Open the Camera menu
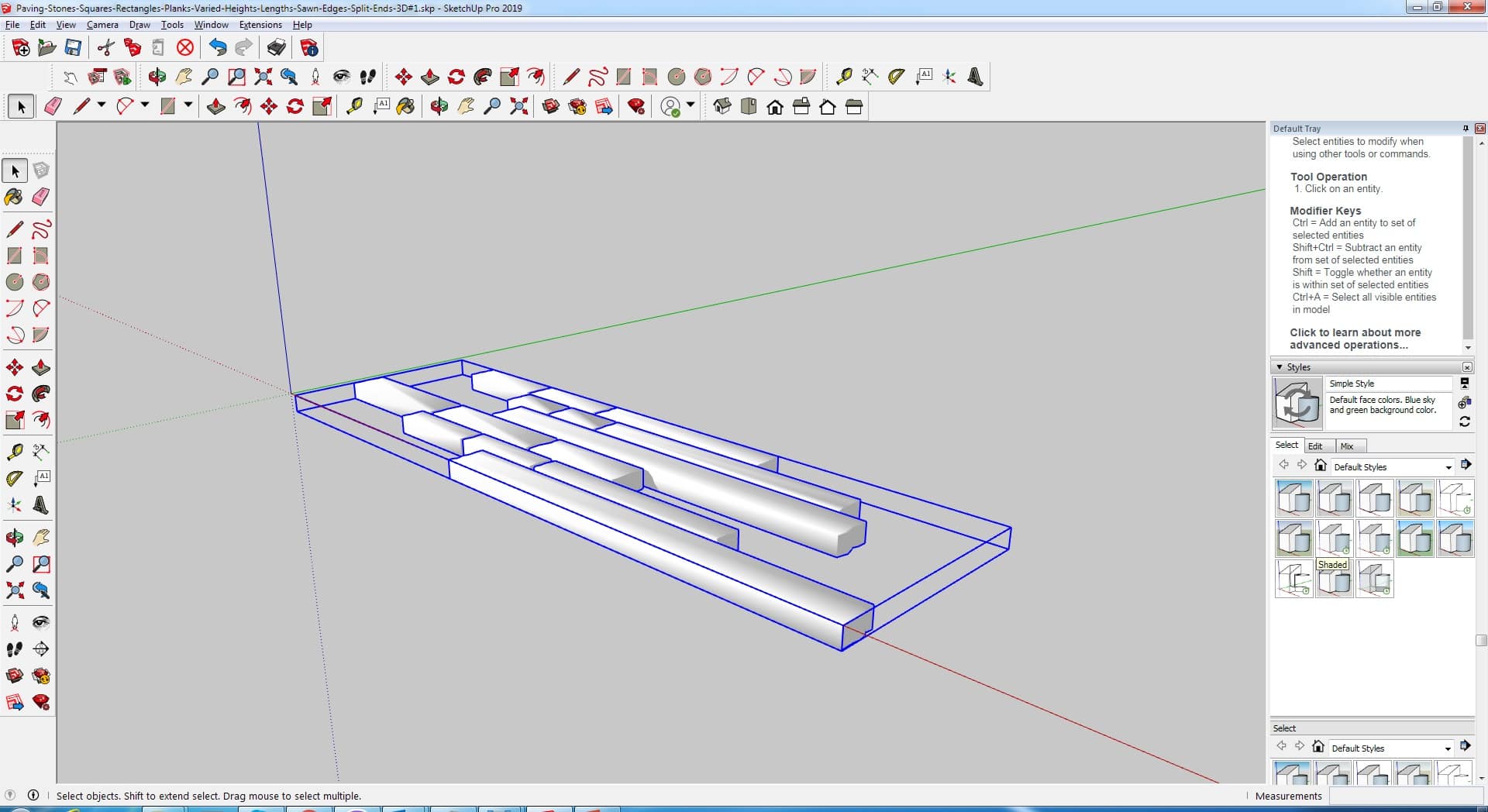This screenshot has width=1488, height=812. [102, 25]
